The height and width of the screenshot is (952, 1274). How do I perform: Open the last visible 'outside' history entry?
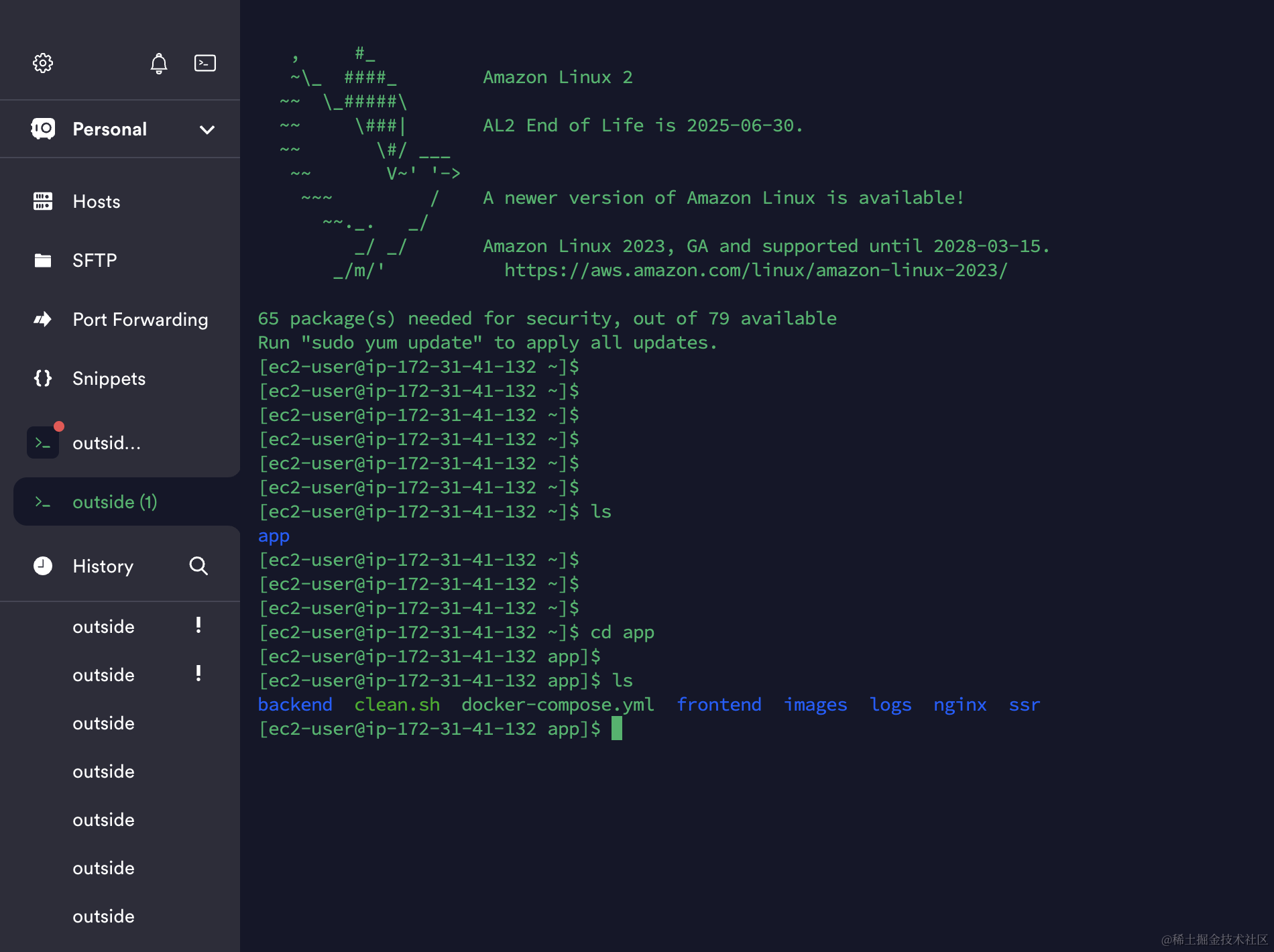coord(103,916)
